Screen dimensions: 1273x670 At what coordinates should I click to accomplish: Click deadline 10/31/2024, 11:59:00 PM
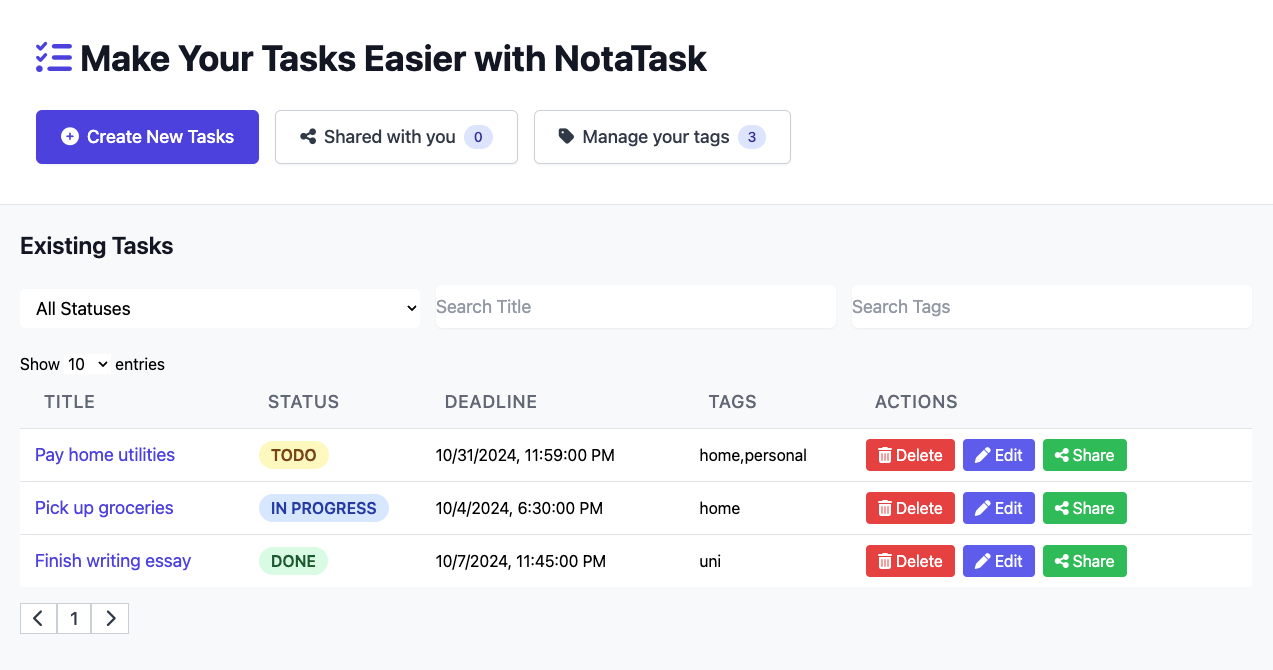pos(525,455)
